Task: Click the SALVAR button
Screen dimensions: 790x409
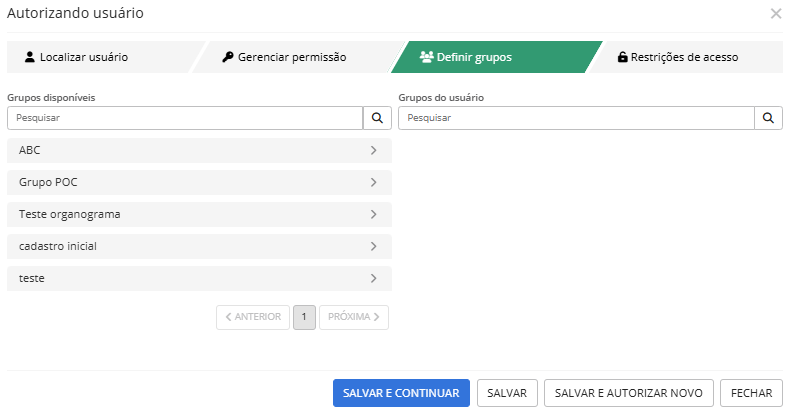Action: 507,393
